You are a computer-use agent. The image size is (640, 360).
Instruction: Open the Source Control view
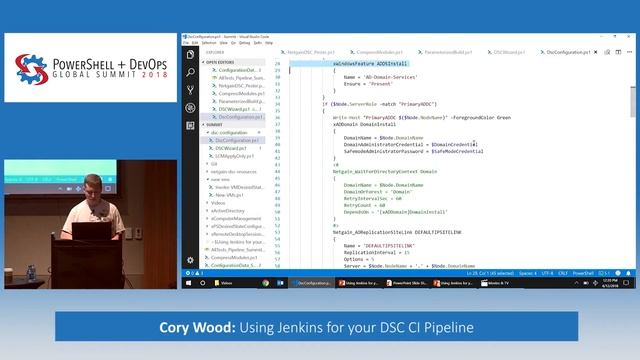click(x=190, y=90)
